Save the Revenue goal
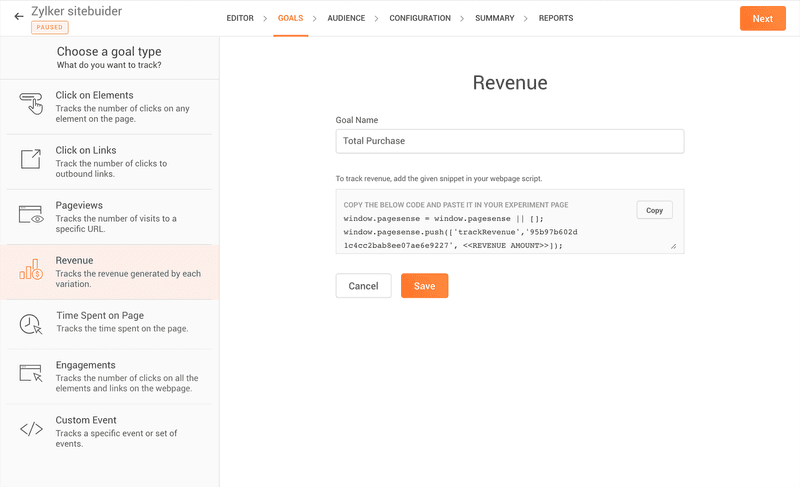800x487 pixels. point(424,286)
